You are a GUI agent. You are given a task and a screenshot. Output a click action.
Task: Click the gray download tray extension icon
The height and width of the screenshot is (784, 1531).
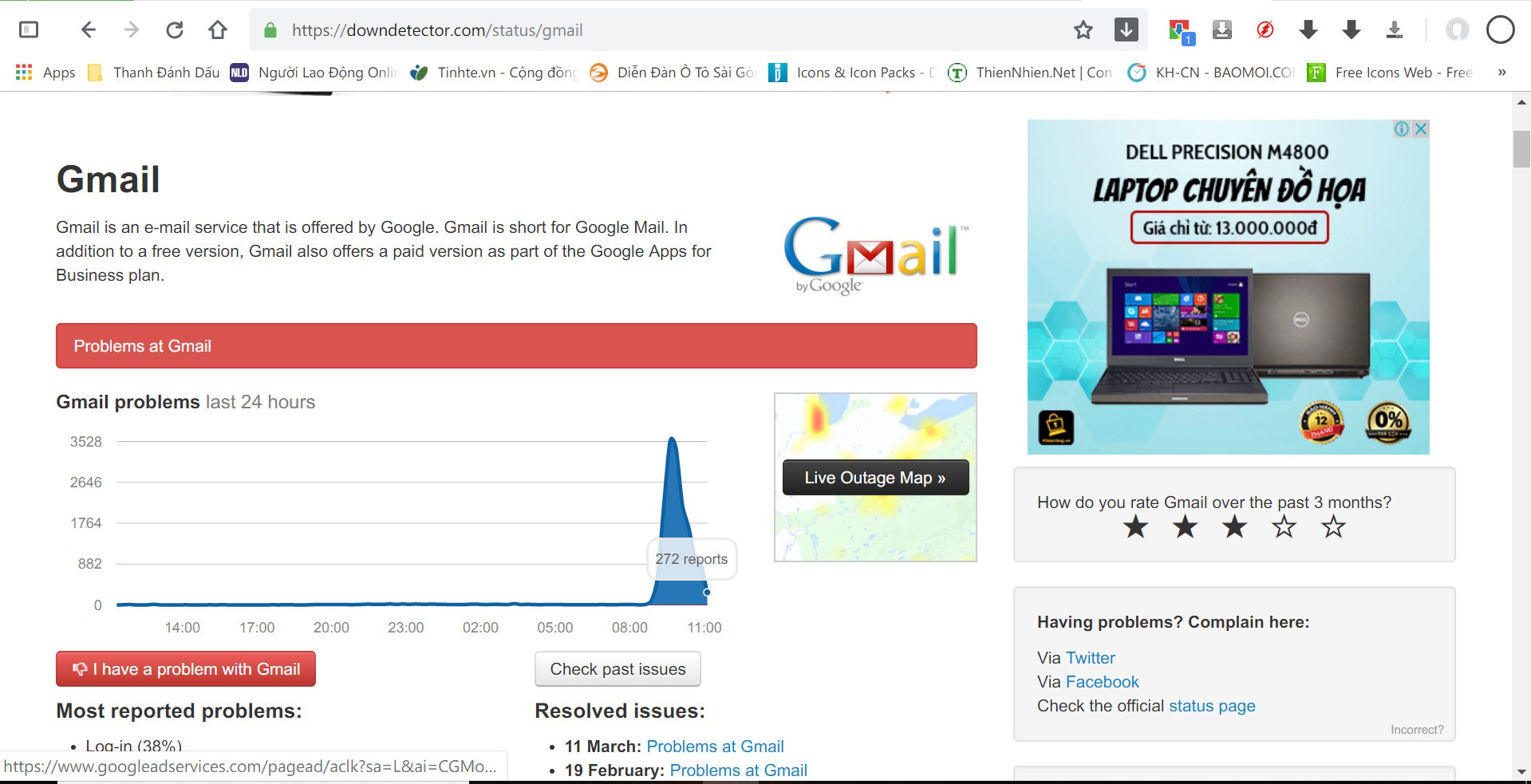(1222, 30)
